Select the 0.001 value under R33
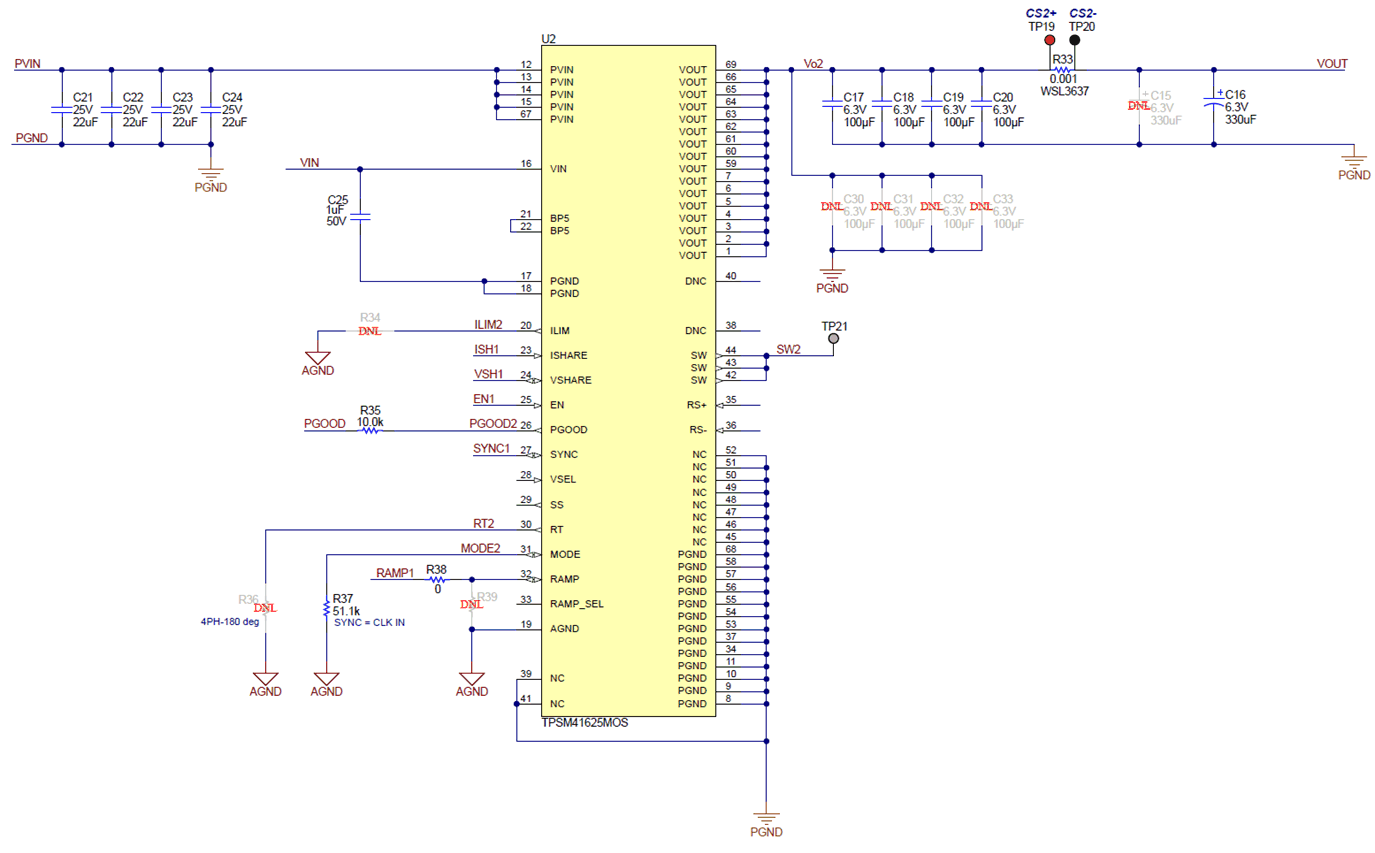This screenshot has height=853, width=1375. (x=1063, y=78)
